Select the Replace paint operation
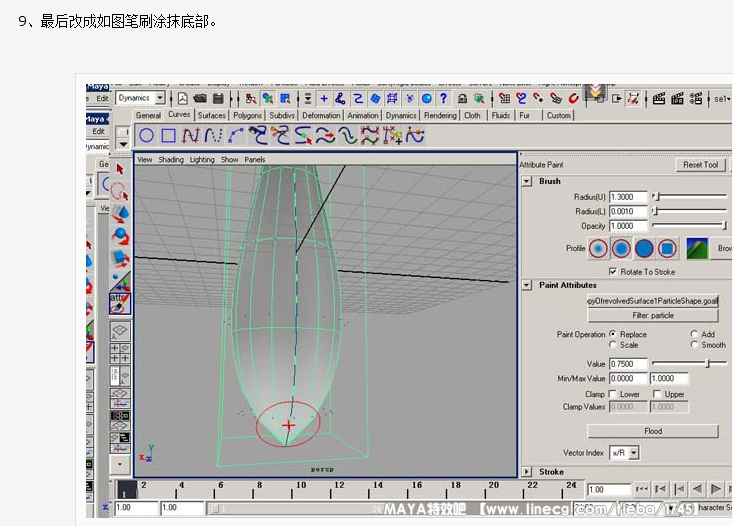 pyautogui.click(x=613, y=334)
